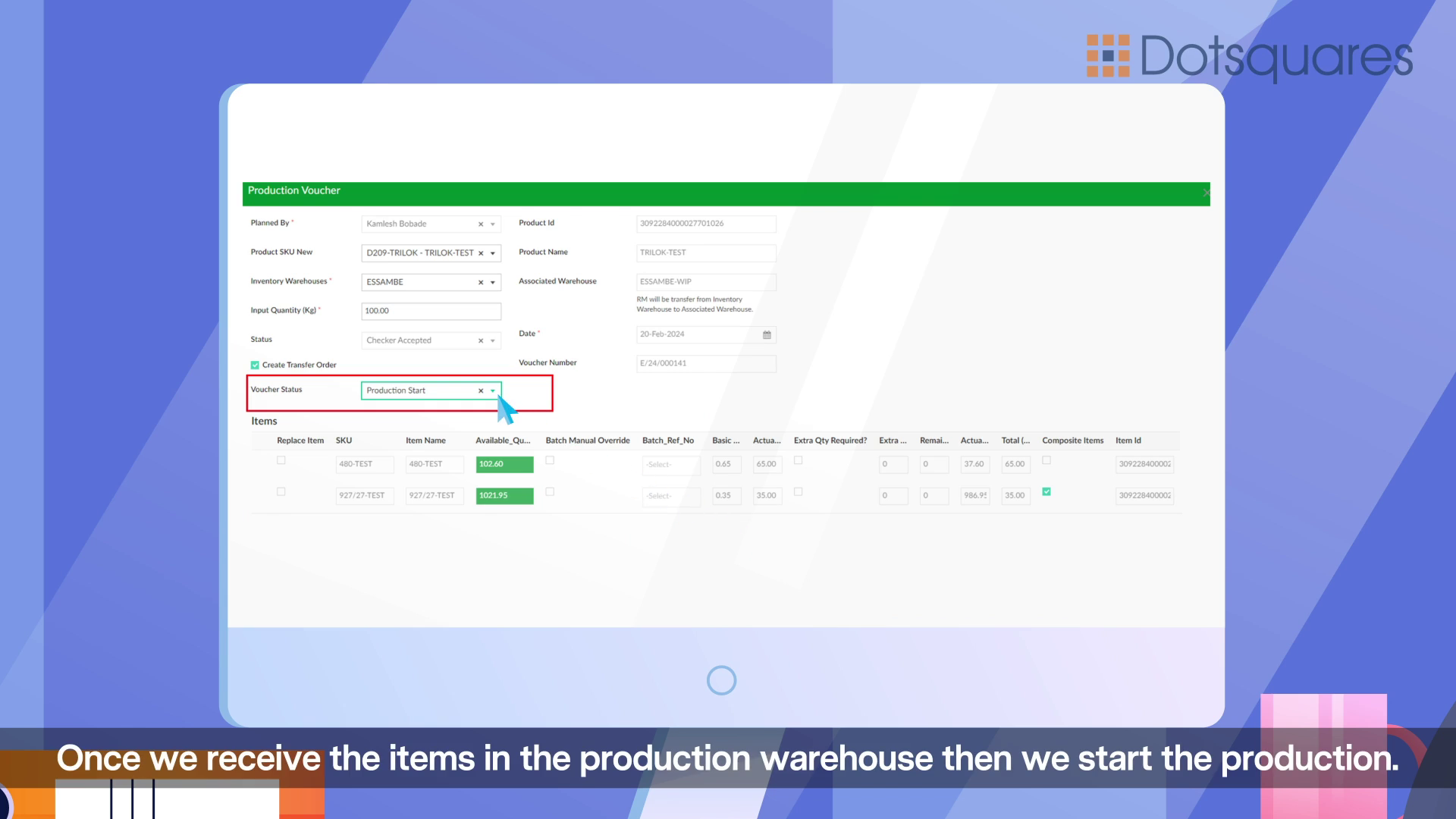Close the Production Voucher dialog
Screen dimensions: 1456x819
(x=1206, y=193)
